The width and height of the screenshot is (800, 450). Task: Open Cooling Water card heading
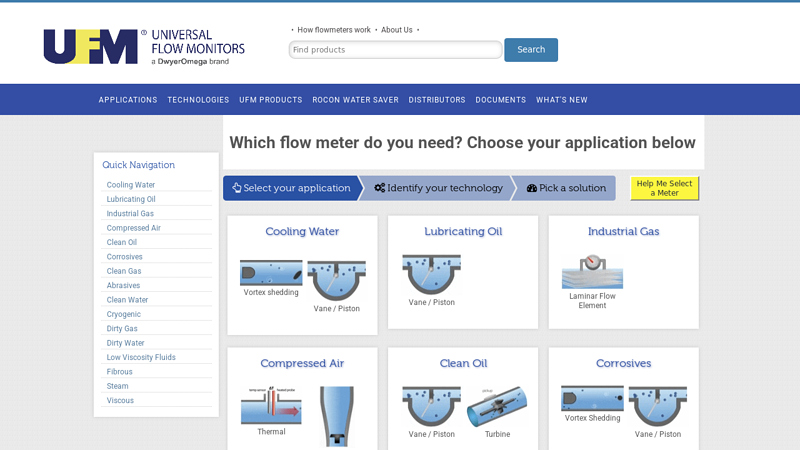tap(302, 232)
